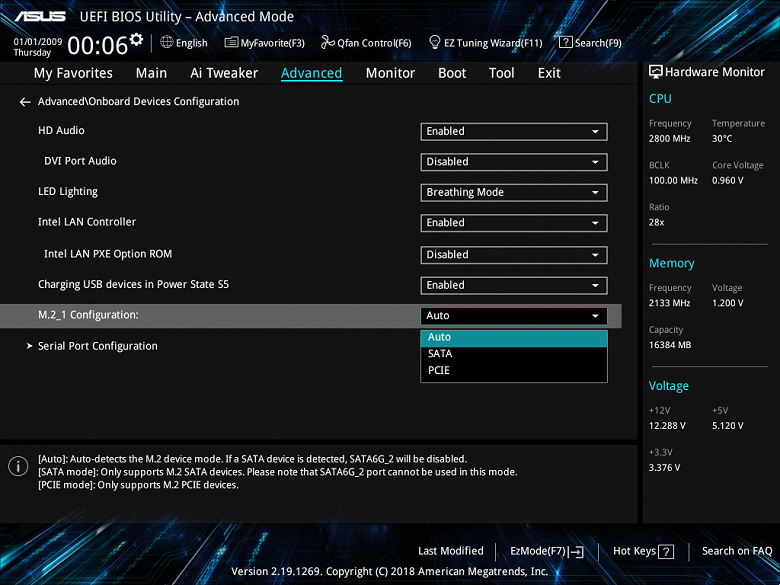
Task: Click the DVI Port Audio label
Action: point(80,161)
